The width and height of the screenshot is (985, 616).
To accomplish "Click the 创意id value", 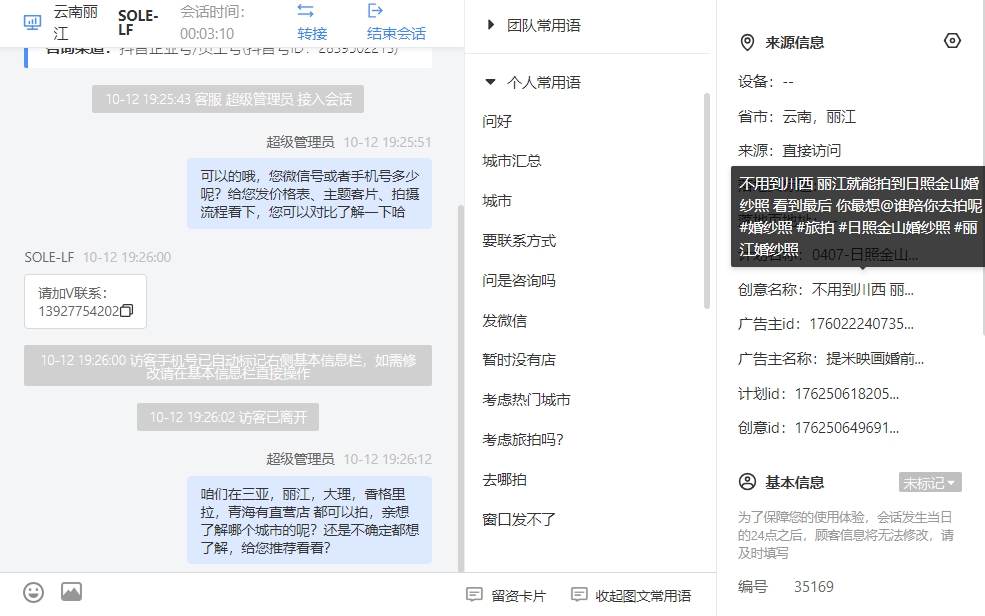I will [x=847, y=428].
